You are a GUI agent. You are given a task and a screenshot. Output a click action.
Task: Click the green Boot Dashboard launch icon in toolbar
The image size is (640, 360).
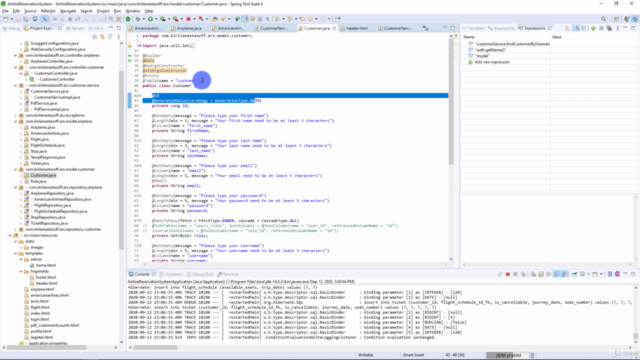[x=128, y=19]
